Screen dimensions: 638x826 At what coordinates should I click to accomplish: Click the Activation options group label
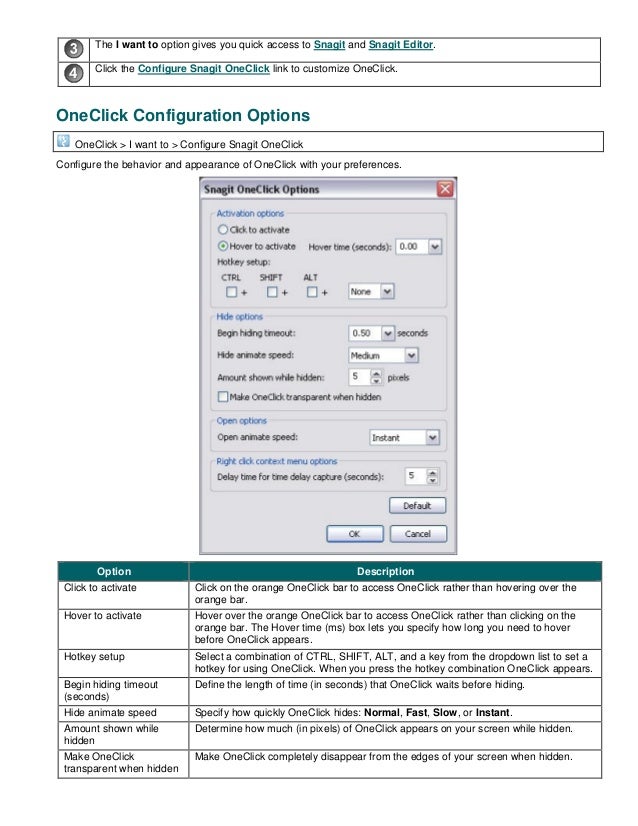pos(250,213)
